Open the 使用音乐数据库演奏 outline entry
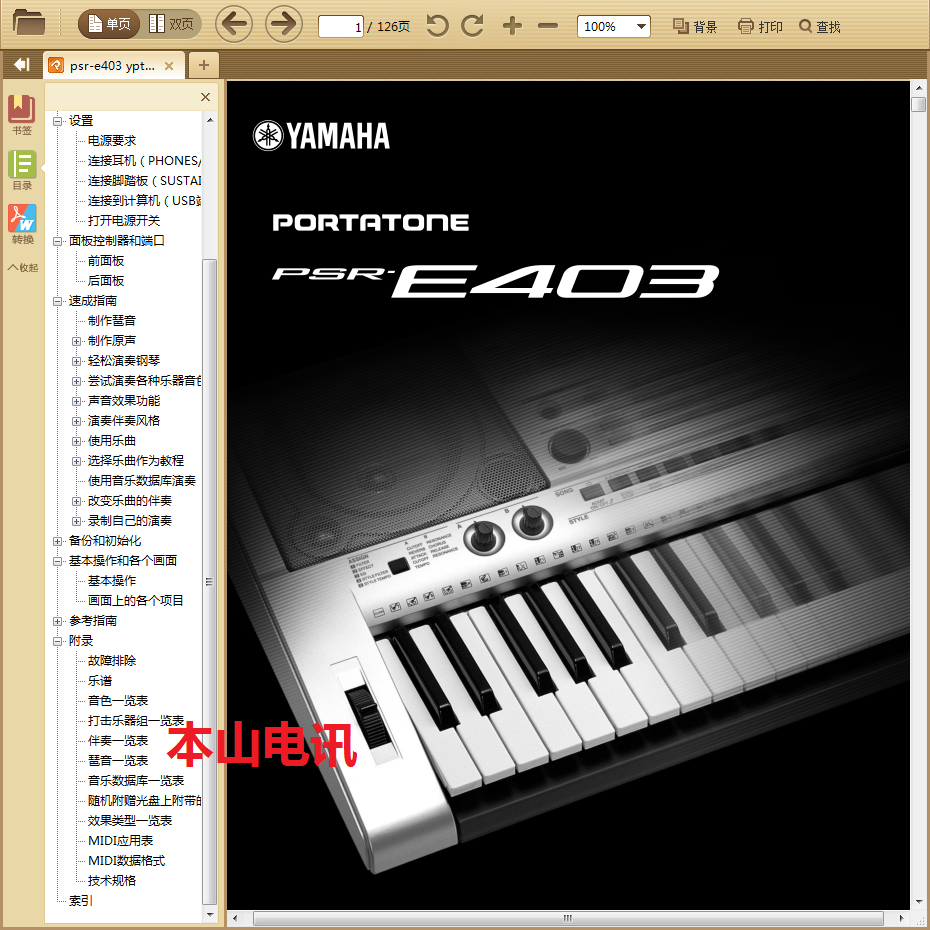The width and height of the screenshot is (930, 930). [x=142, y=480]
